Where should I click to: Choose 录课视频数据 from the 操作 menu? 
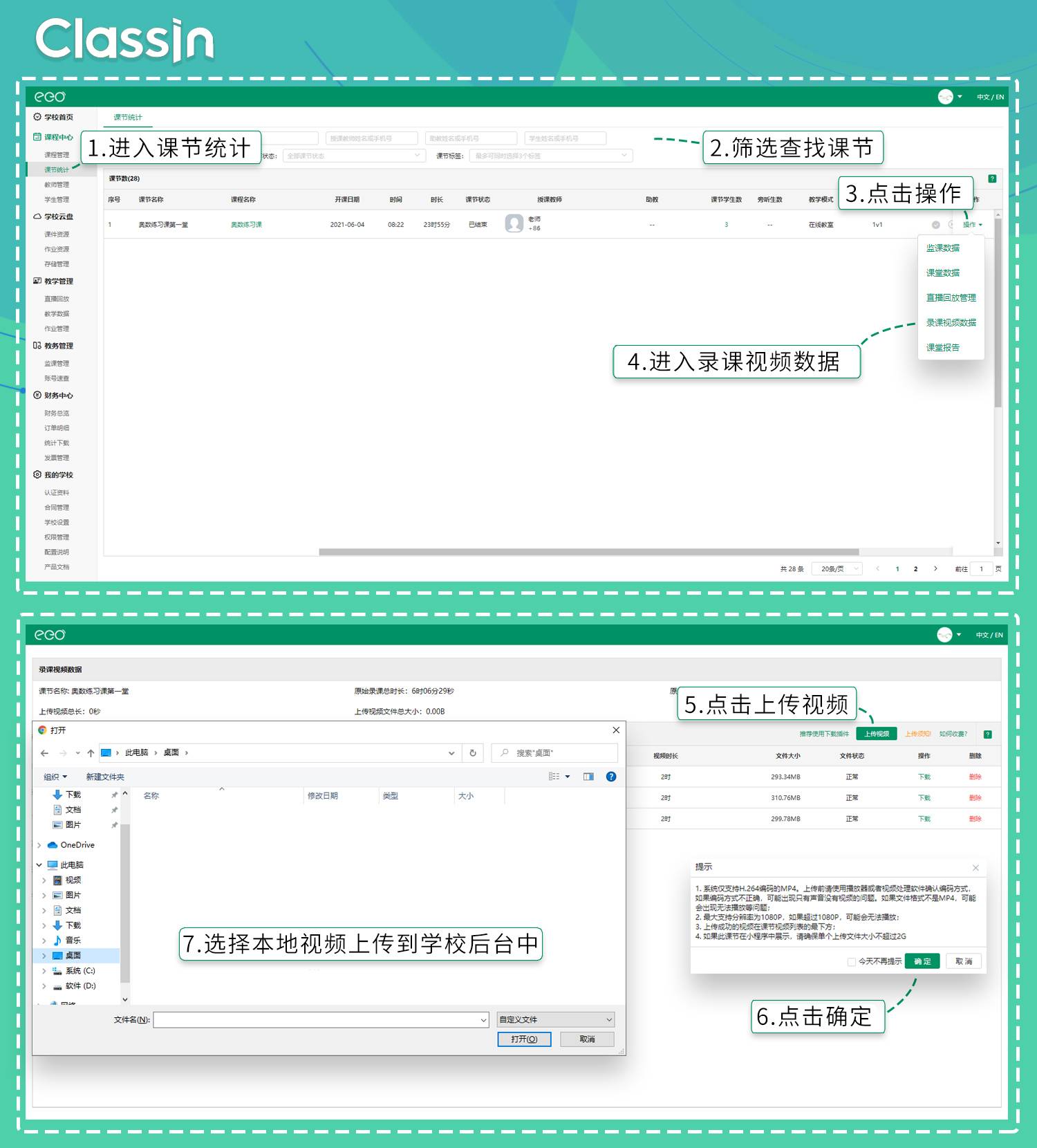point(951,322)
